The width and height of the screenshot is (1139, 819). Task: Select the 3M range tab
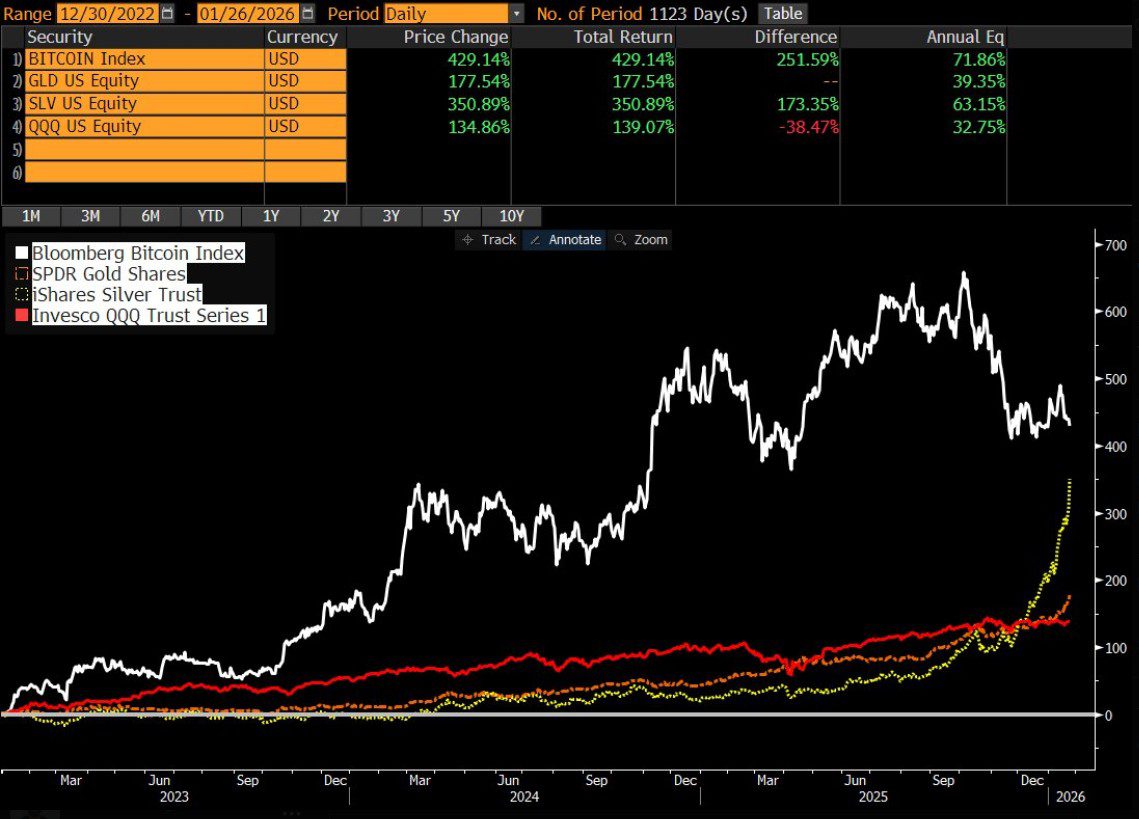[x=90, y=216]
